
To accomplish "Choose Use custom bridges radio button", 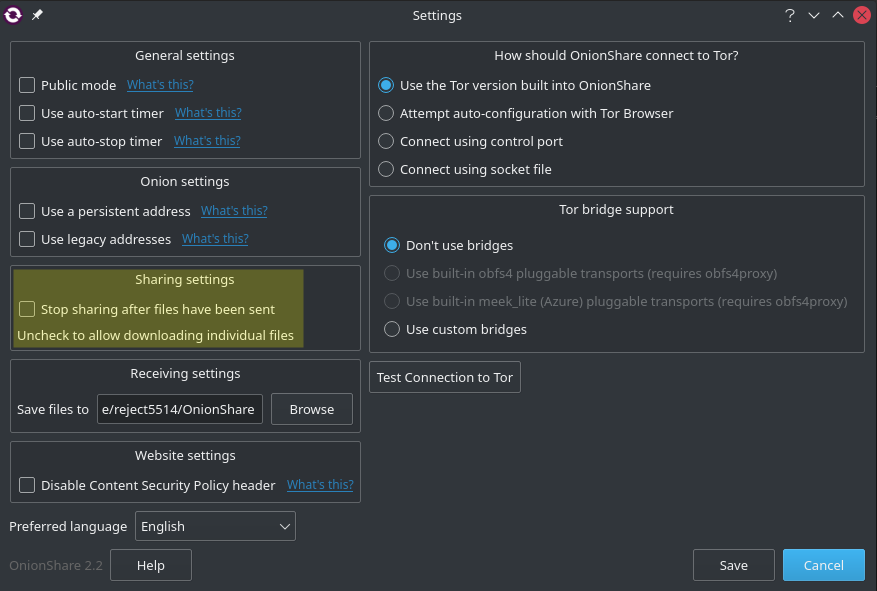I will (x=392, y=329).
